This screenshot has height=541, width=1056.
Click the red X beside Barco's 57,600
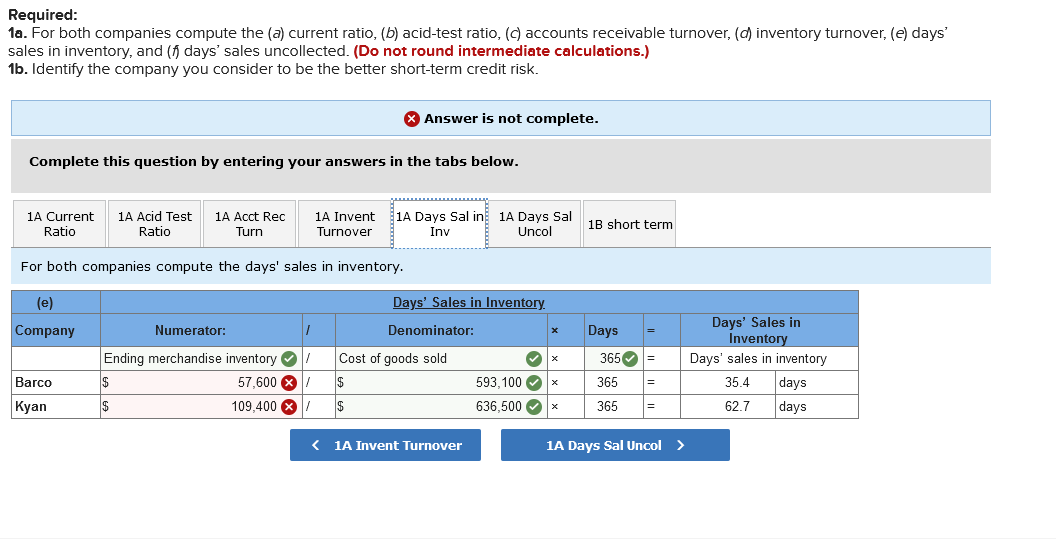(289, 383)
